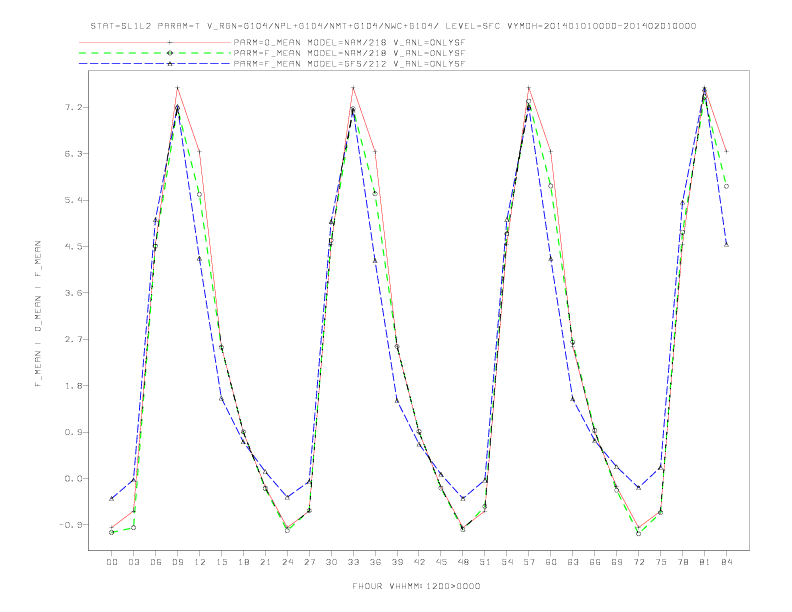This screenshot has width=792, height=612.
Task: Click the green circle data point at hour 84
Action: click(x=726, y=186)
